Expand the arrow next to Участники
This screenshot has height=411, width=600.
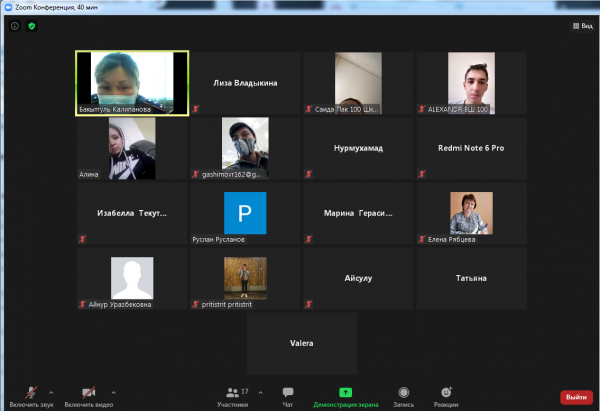pos(262,392)
